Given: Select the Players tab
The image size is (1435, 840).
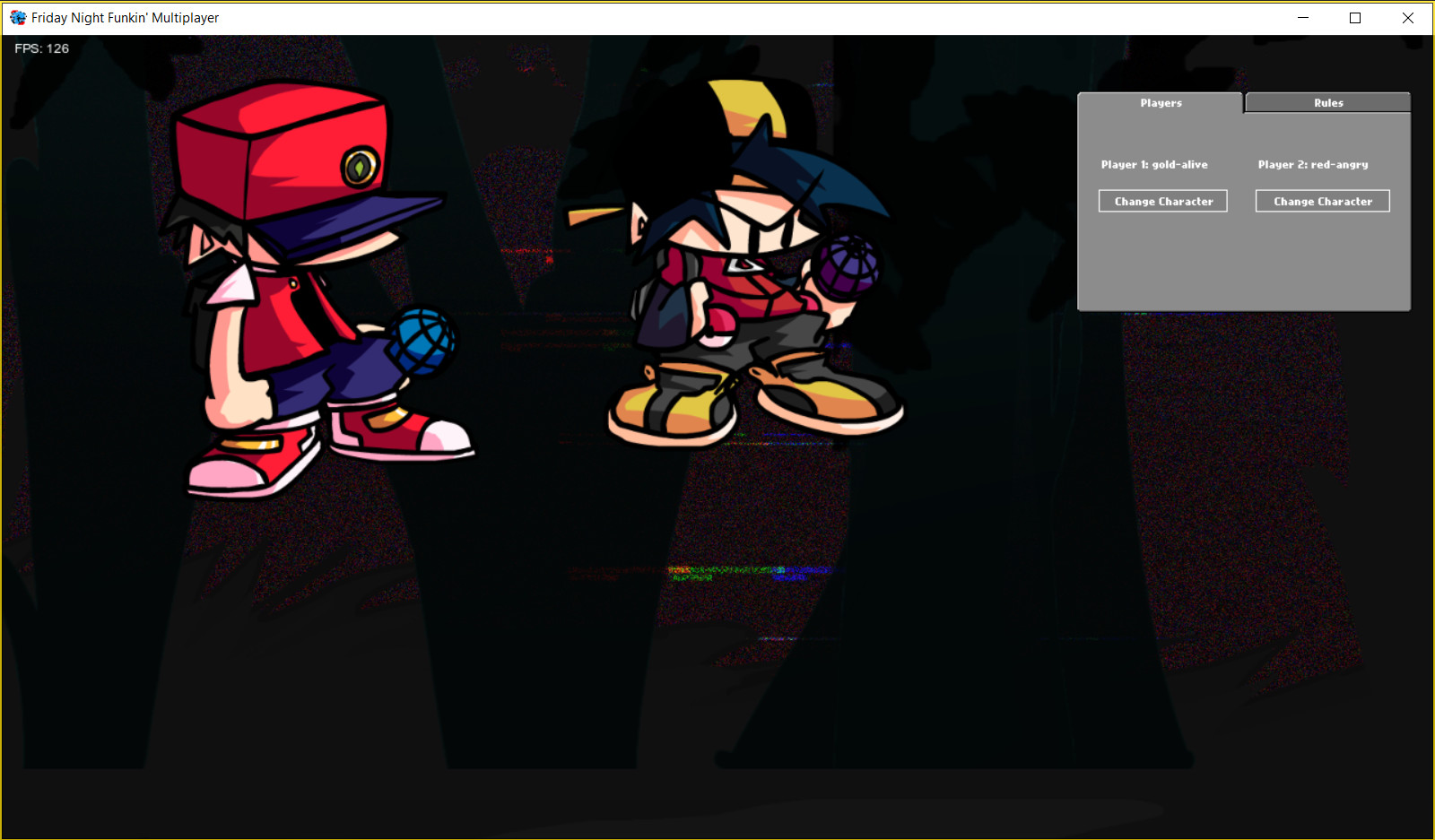Looking at the screenshot, I should click(x=1161, y=103).
